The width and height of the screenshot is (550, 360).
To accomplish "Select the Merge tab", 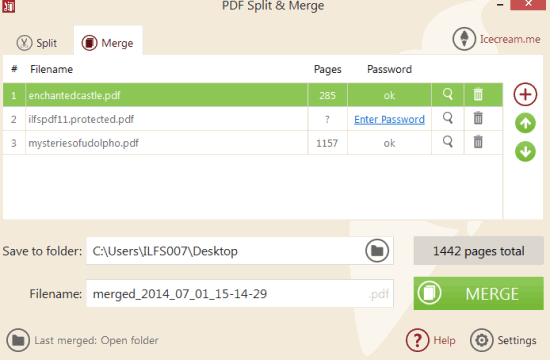I will click(108, 43).
